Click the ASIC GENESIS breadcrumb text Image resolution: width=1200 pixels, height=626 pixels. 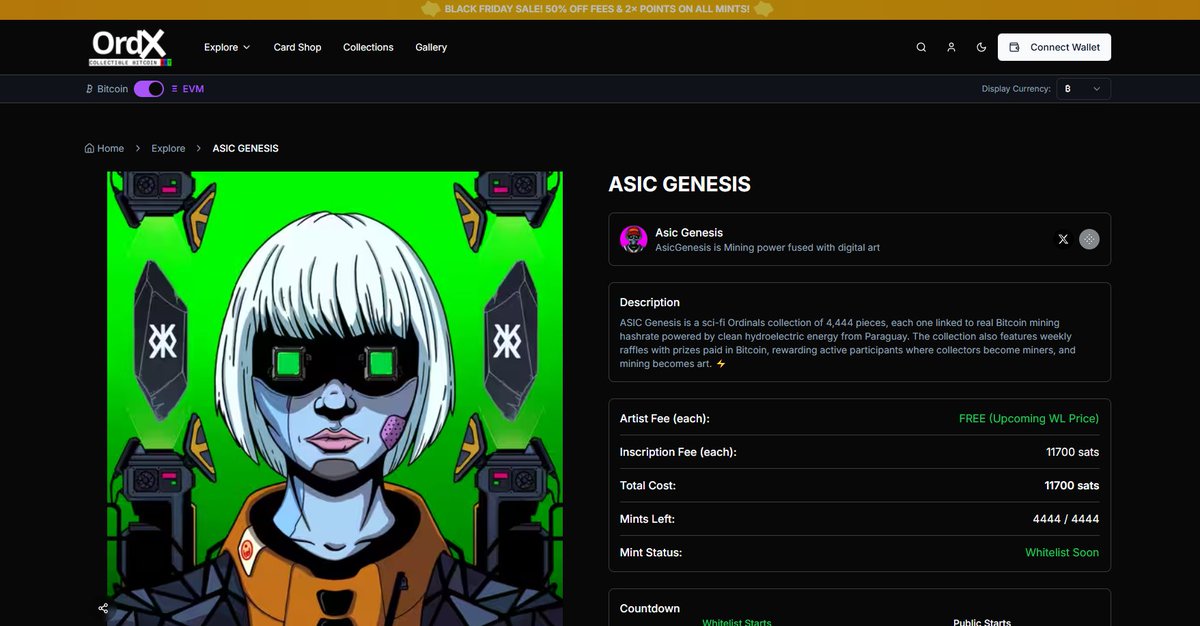point(245,148)
